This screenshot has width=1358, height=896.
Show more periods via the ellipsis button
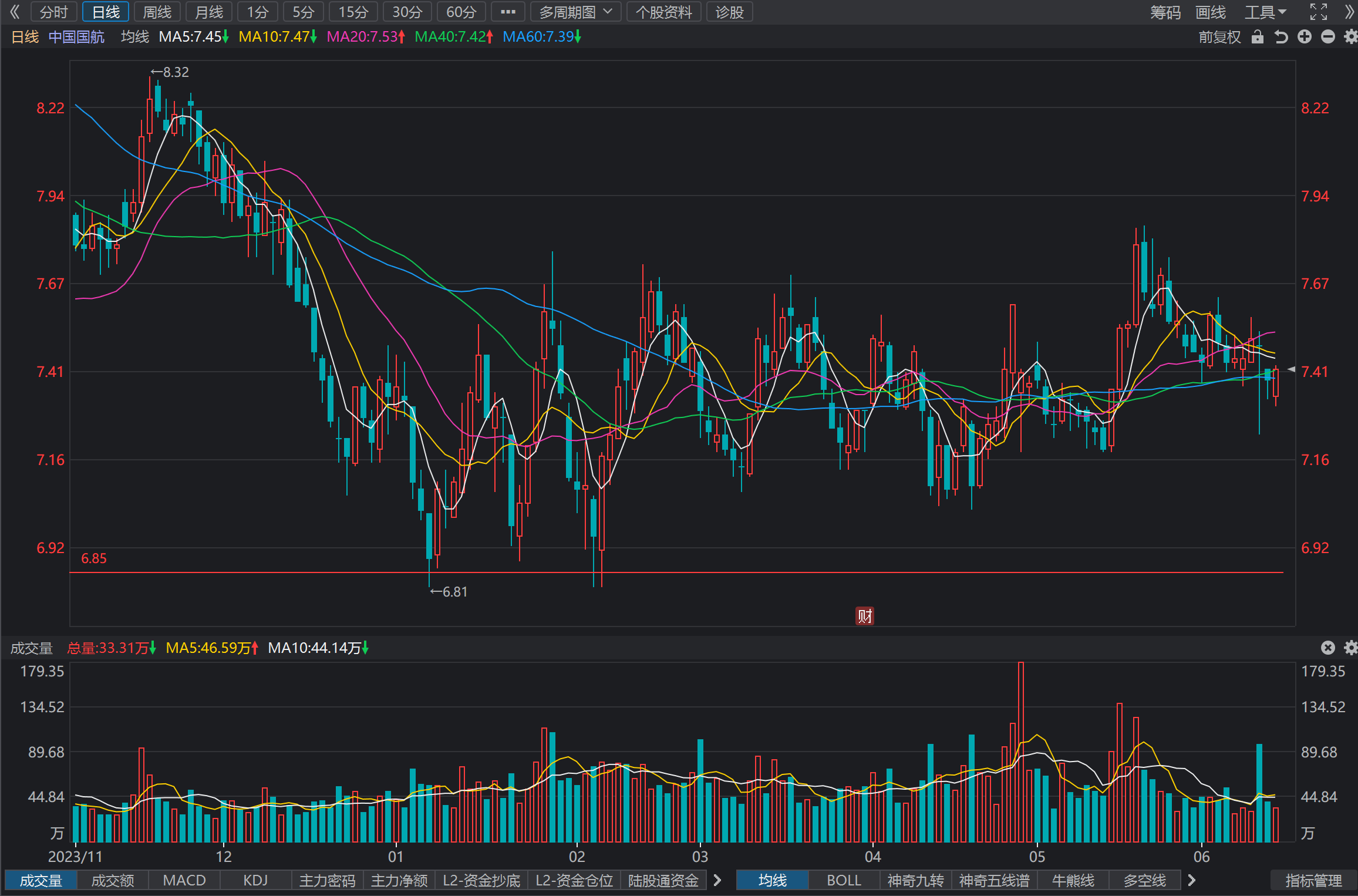pyautogui.click(x=508, y=12)
